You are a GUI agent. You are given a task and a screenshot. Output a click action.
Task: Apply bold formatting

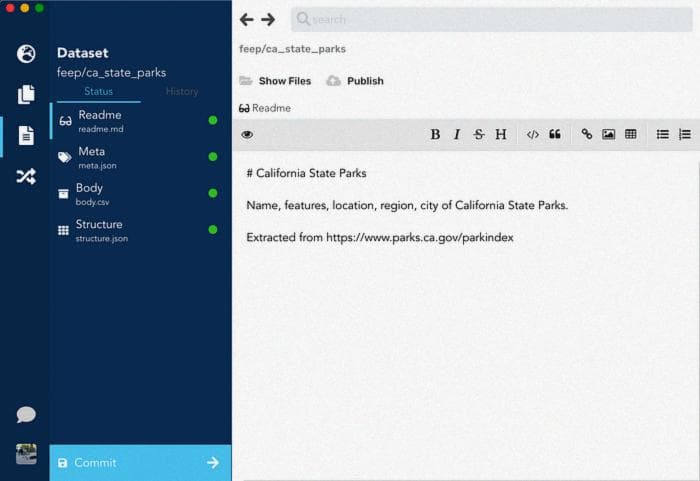coord(435,134)
